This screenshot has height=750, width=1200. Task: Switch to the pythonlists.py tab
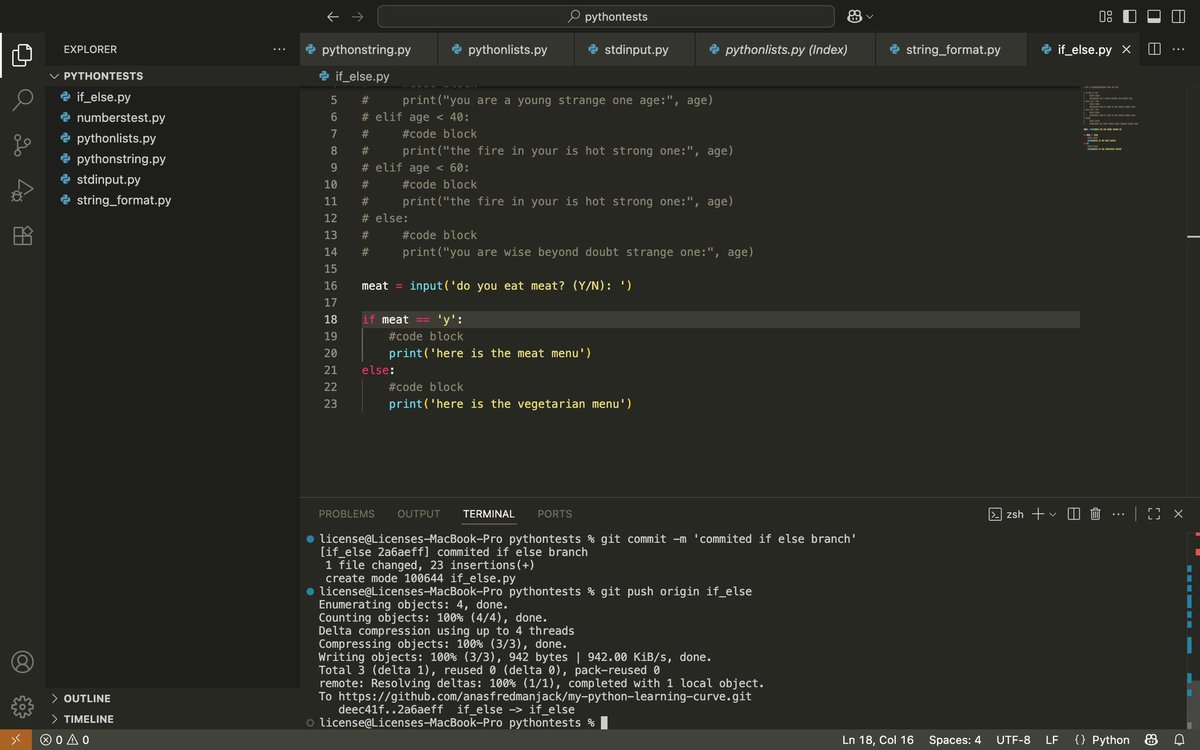point(507,49)
